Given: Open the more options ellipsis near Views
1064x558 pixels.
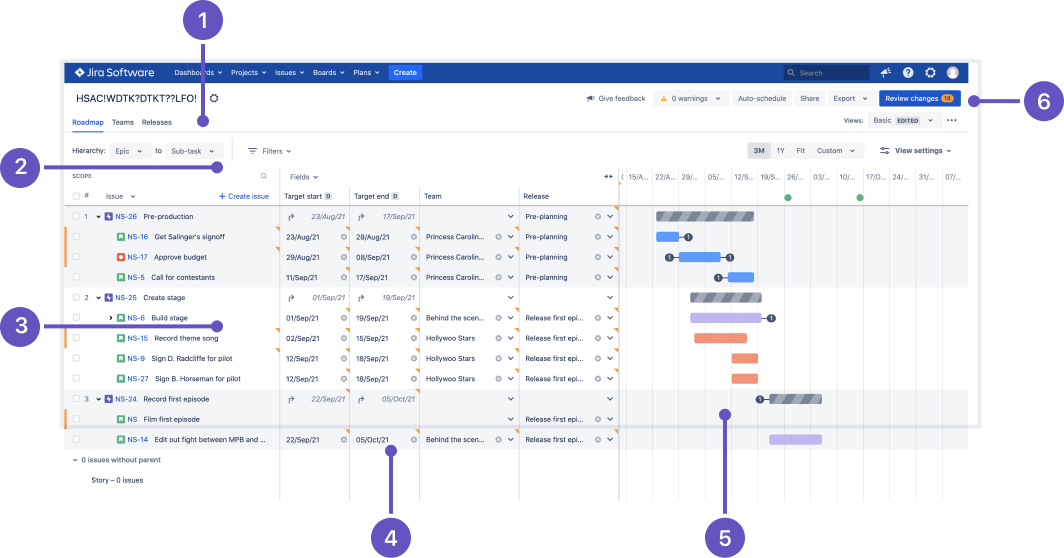Looking at the screenshot, I should pyautogui.click(x=952, y=120).
